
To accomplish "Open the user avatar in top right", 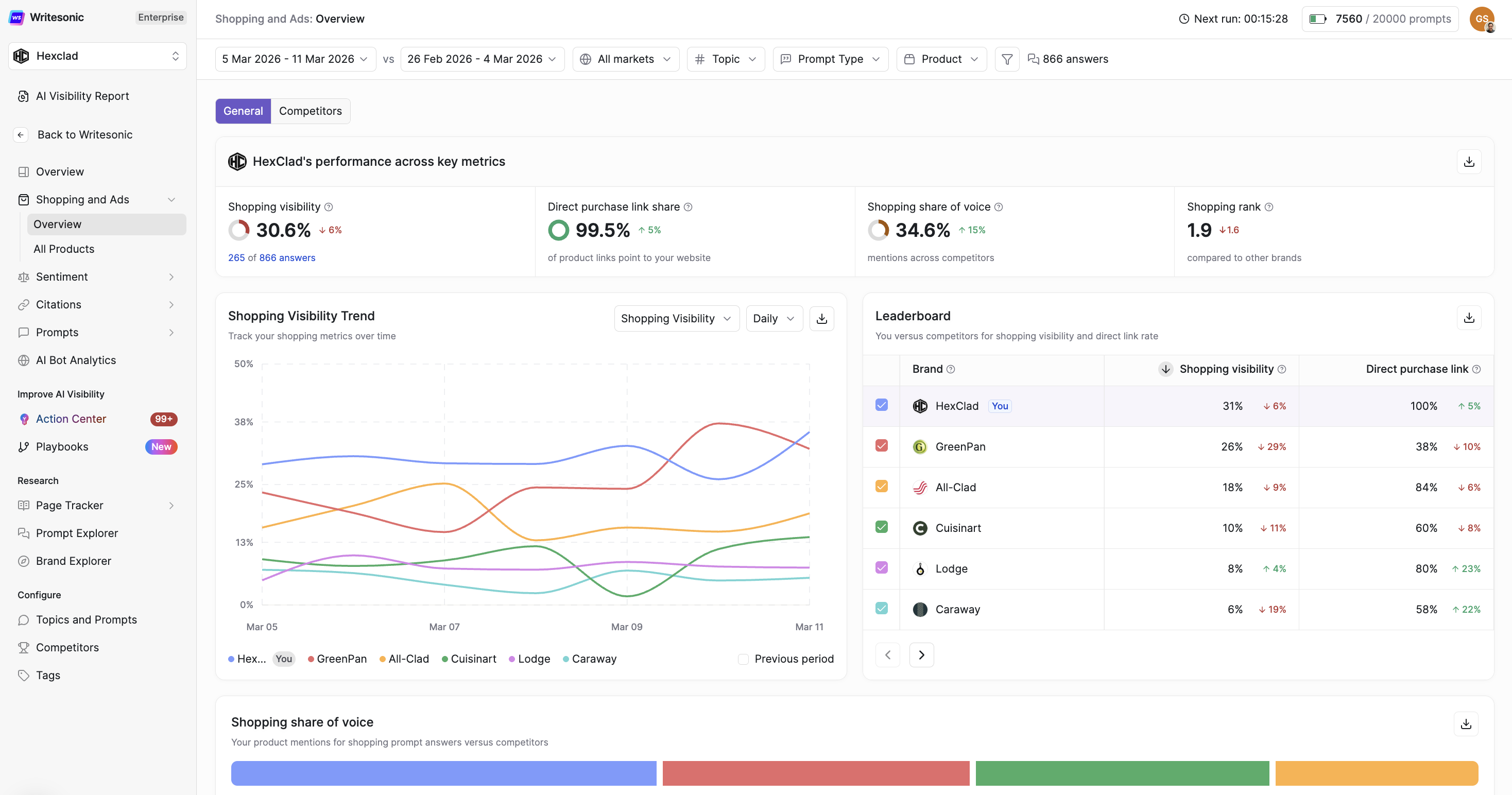I will (x=1481, y=19).
